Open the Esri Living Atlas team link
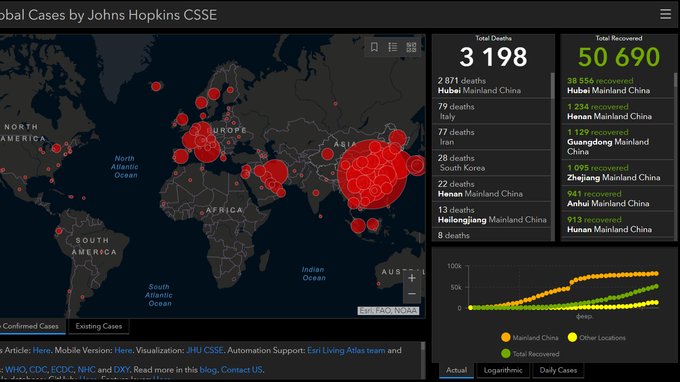Image resolution: width=680 pixels, height=382 pixels. pos(346,350)
